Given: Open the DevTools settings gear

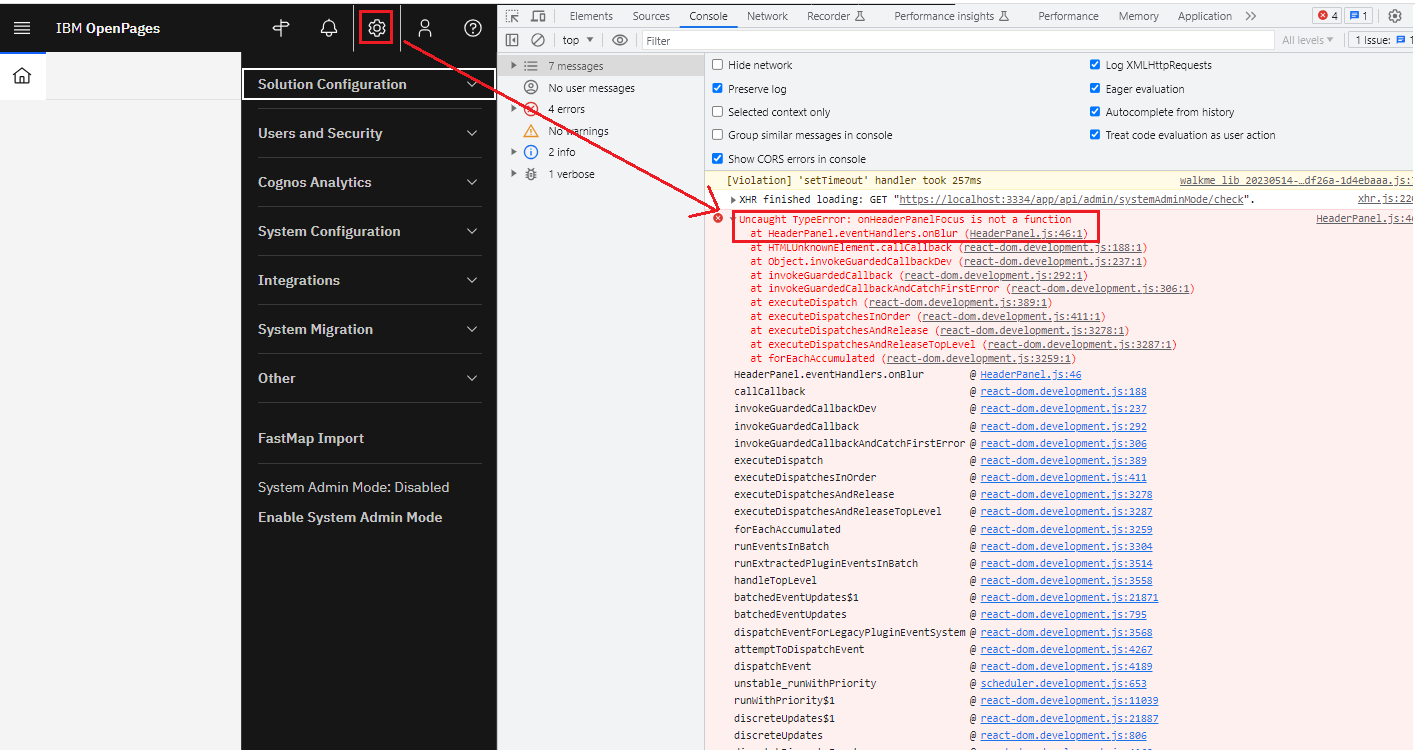Looking at the screenshot, I should pyautogui.click(x=1395, y=15).
